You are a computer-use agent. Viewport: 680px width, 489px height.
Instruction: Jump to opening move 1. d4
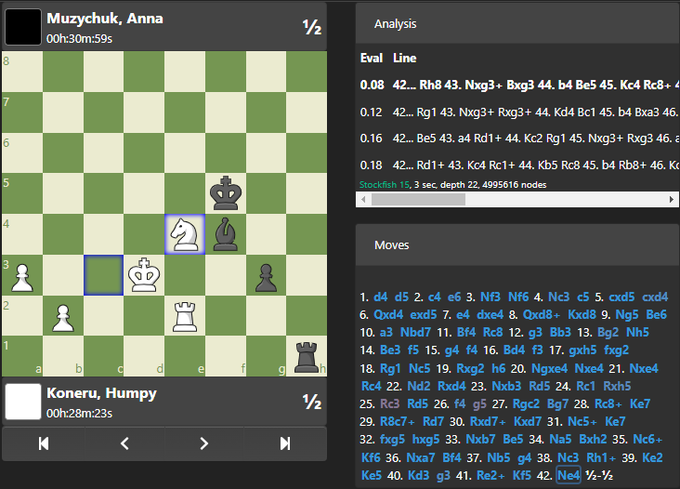pos(377,297)
